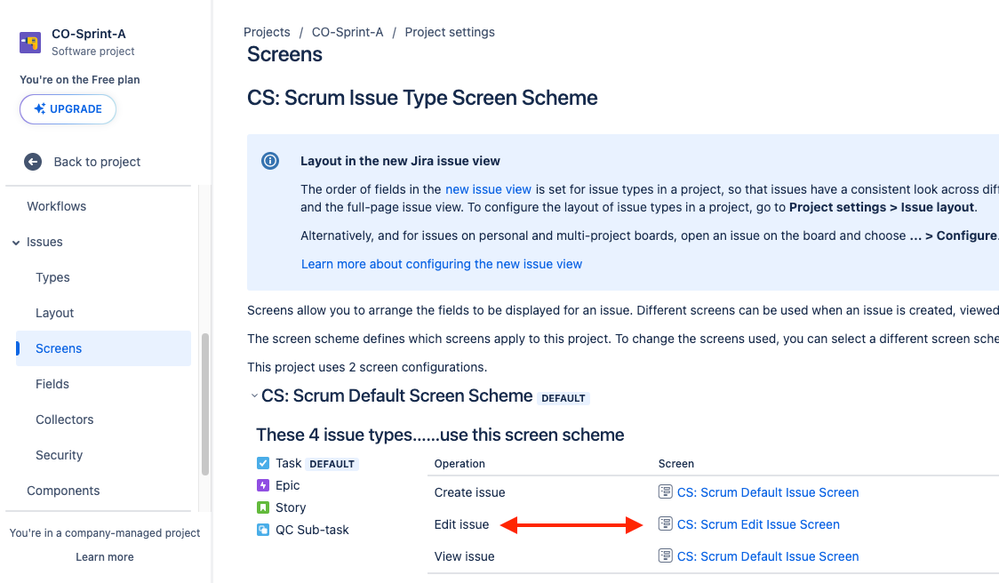Image resolution: width=999 pixels, height=583 pixels.
Task: Click the screen icon next to Scrum Edit Issue Screen
Action: pos(665,524)
